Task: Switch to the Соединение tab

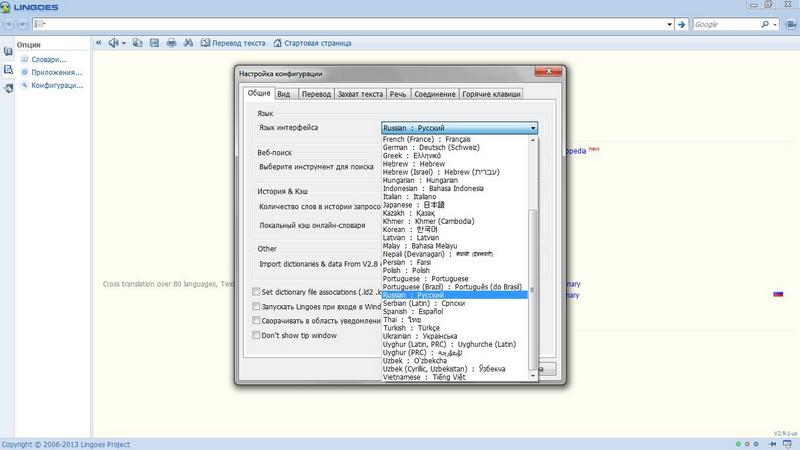Action: [435, 94]
